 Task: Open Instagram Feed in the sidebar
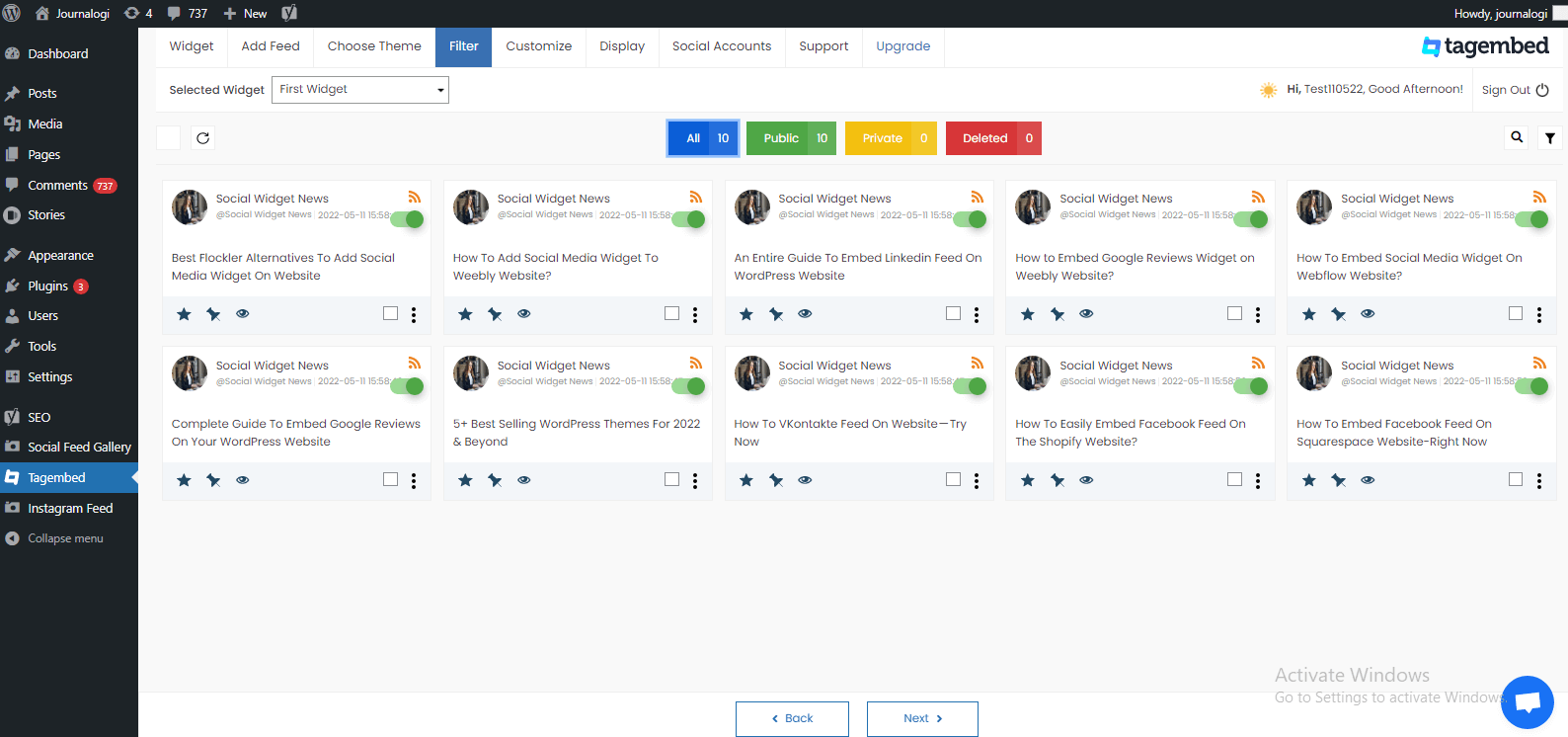click(69, 508)
